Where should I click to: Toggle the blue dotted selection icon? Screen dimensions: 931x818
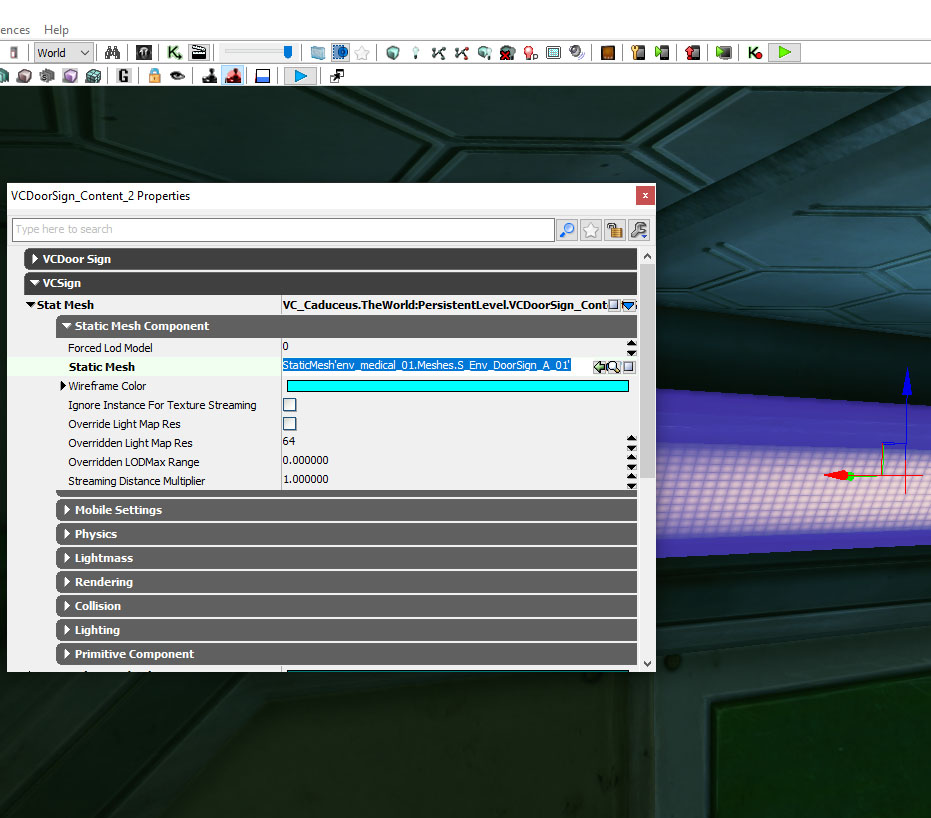pos(340,53)
